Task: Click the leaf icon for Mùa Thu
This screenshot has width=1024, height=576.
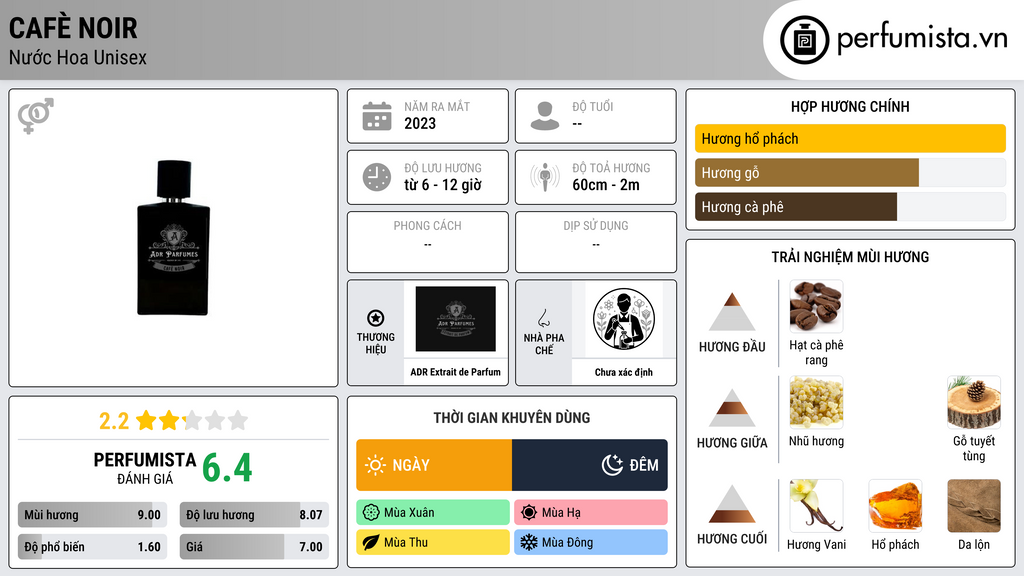Action: (x=371, y=542)
